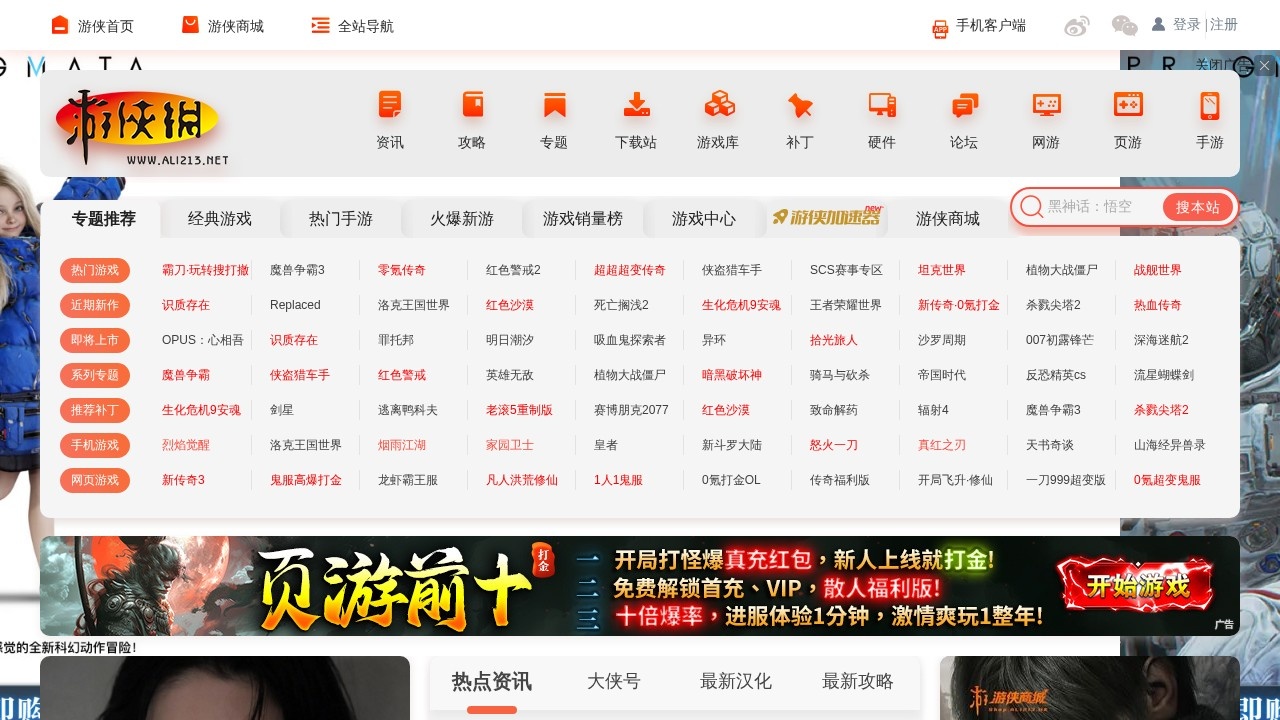Click the 推荐补丁 category pill
Image resolution: width=1280 pixels, height=720 pixels.
point(95,410)
